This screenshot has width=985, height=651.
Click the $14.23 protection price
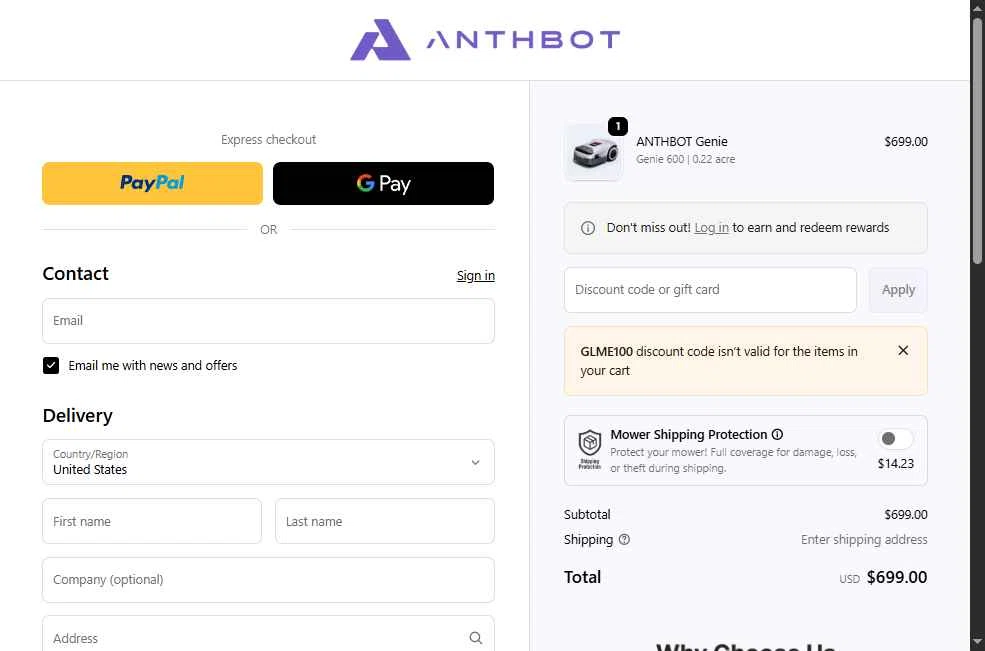tap(895, 464)
